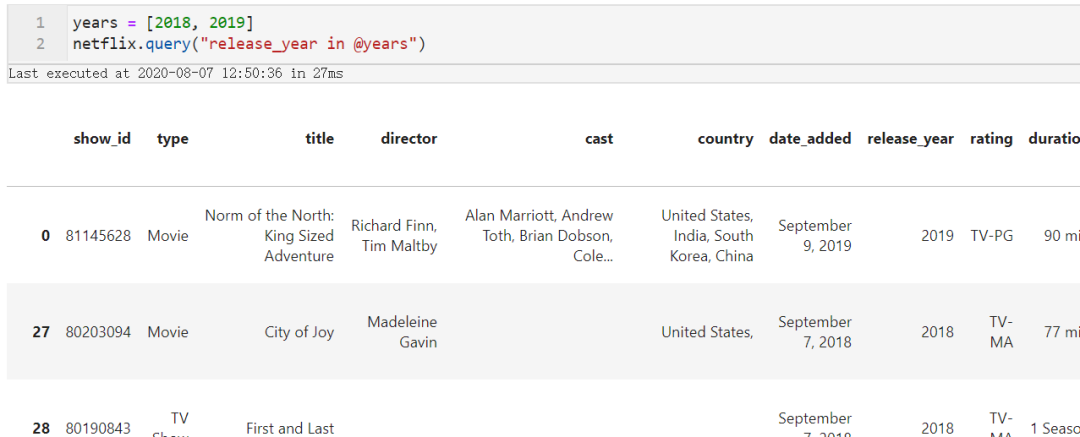Click the date_added column header
Viewport: 1080px width, 437px height.
[x=810, y=139]
